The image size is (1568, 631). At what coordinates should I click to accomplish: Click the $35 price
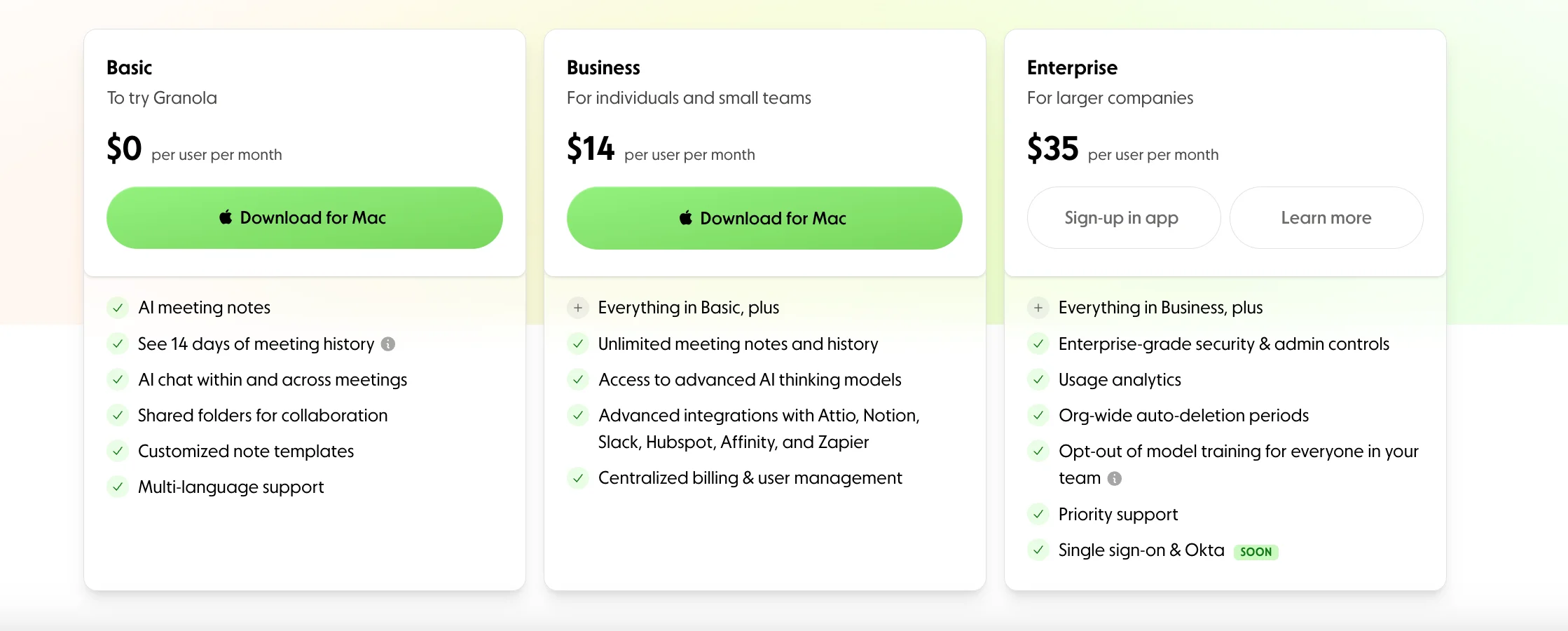[1052, 148]
